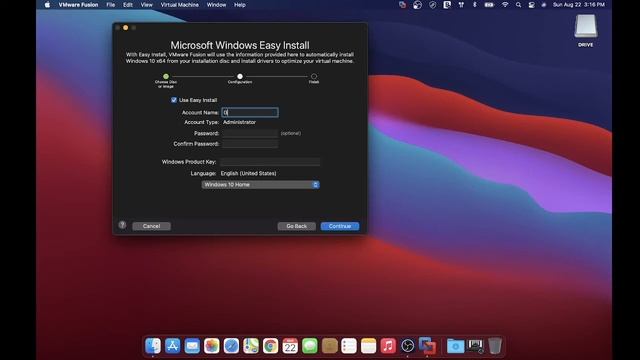
Task: Open Photos from the dock
Action: tap(212, 346)
